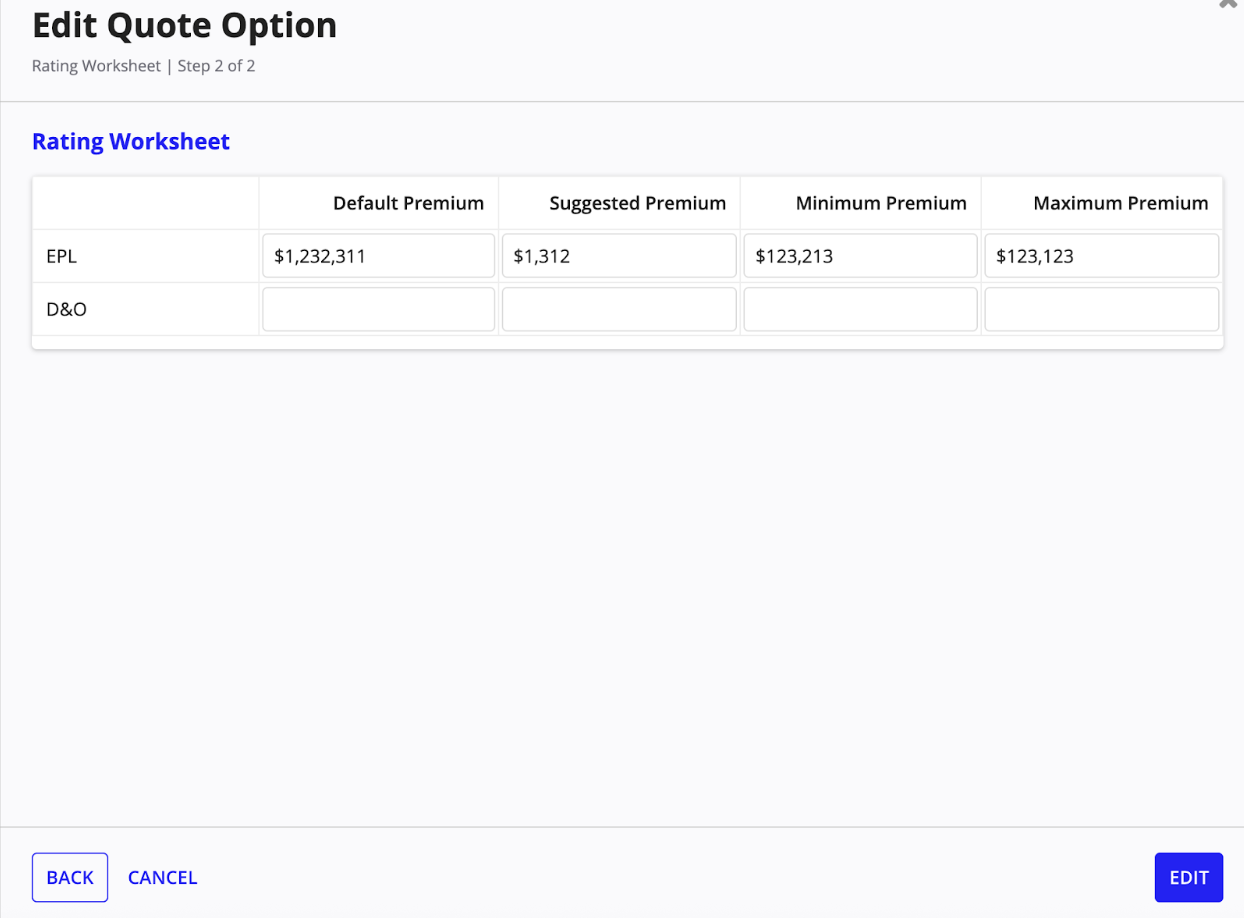Click the Rating Worksheet section heading

tap(131, 141)
